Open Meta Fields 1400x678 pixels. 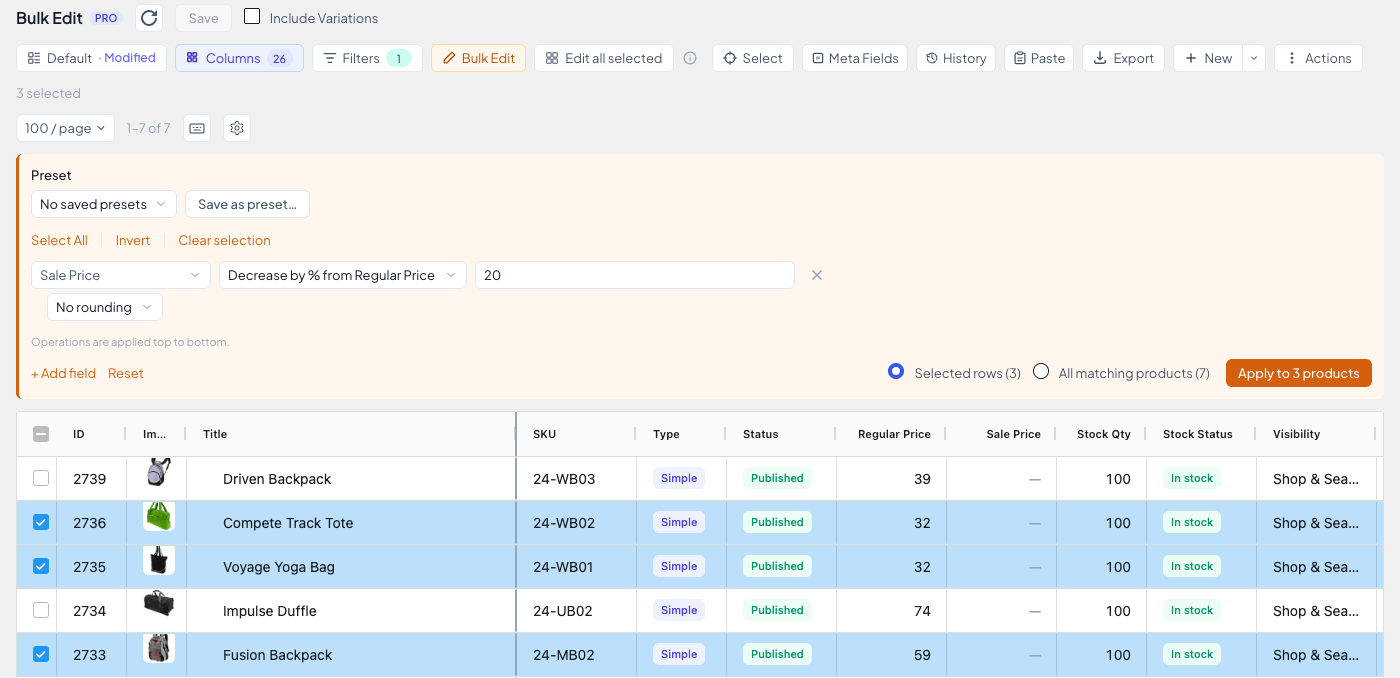[x=855, y=58]
